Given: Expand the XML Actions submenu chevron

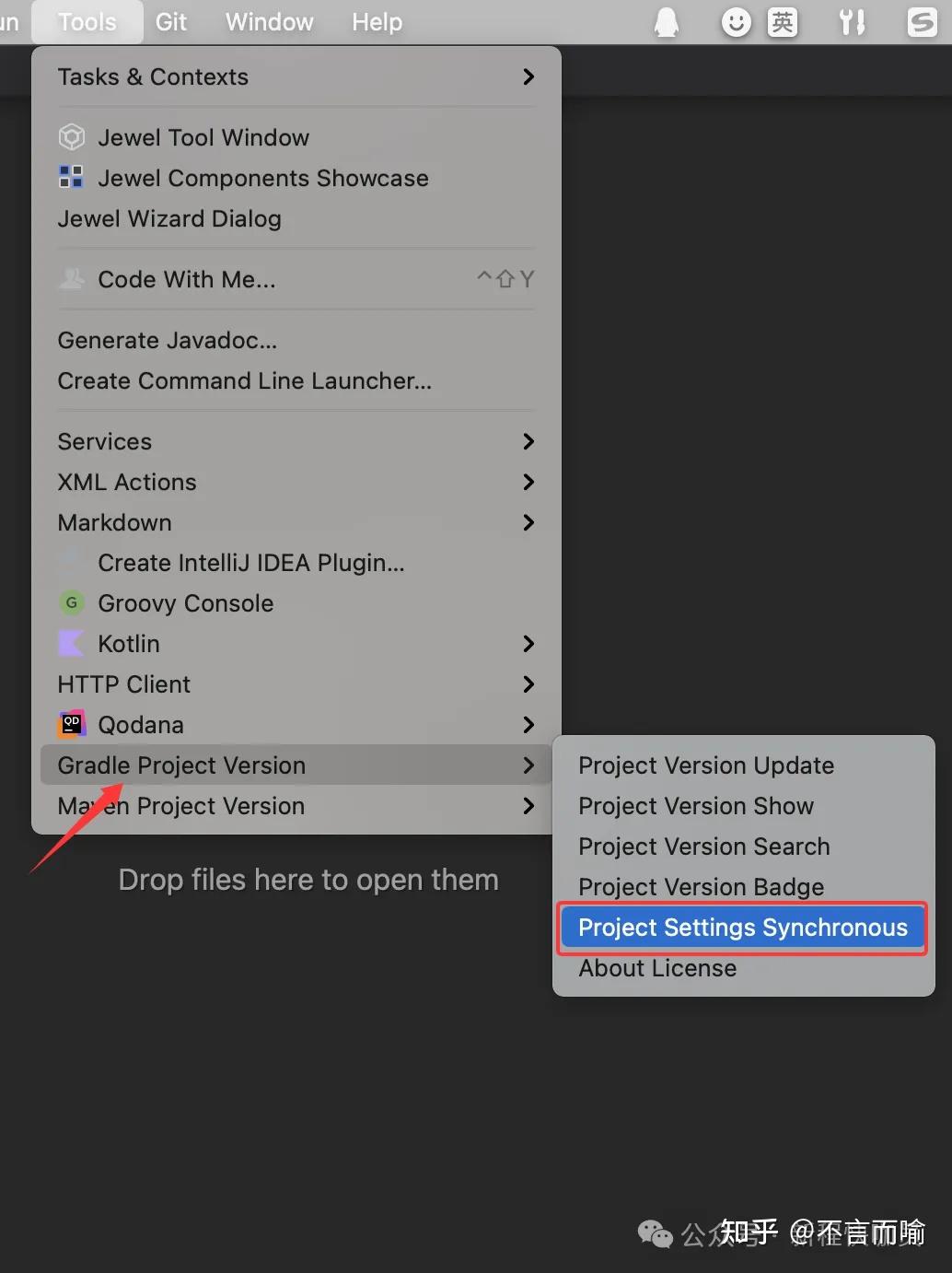Looking at the screenshot, I should pyautogui.click(x=528, y=482).
